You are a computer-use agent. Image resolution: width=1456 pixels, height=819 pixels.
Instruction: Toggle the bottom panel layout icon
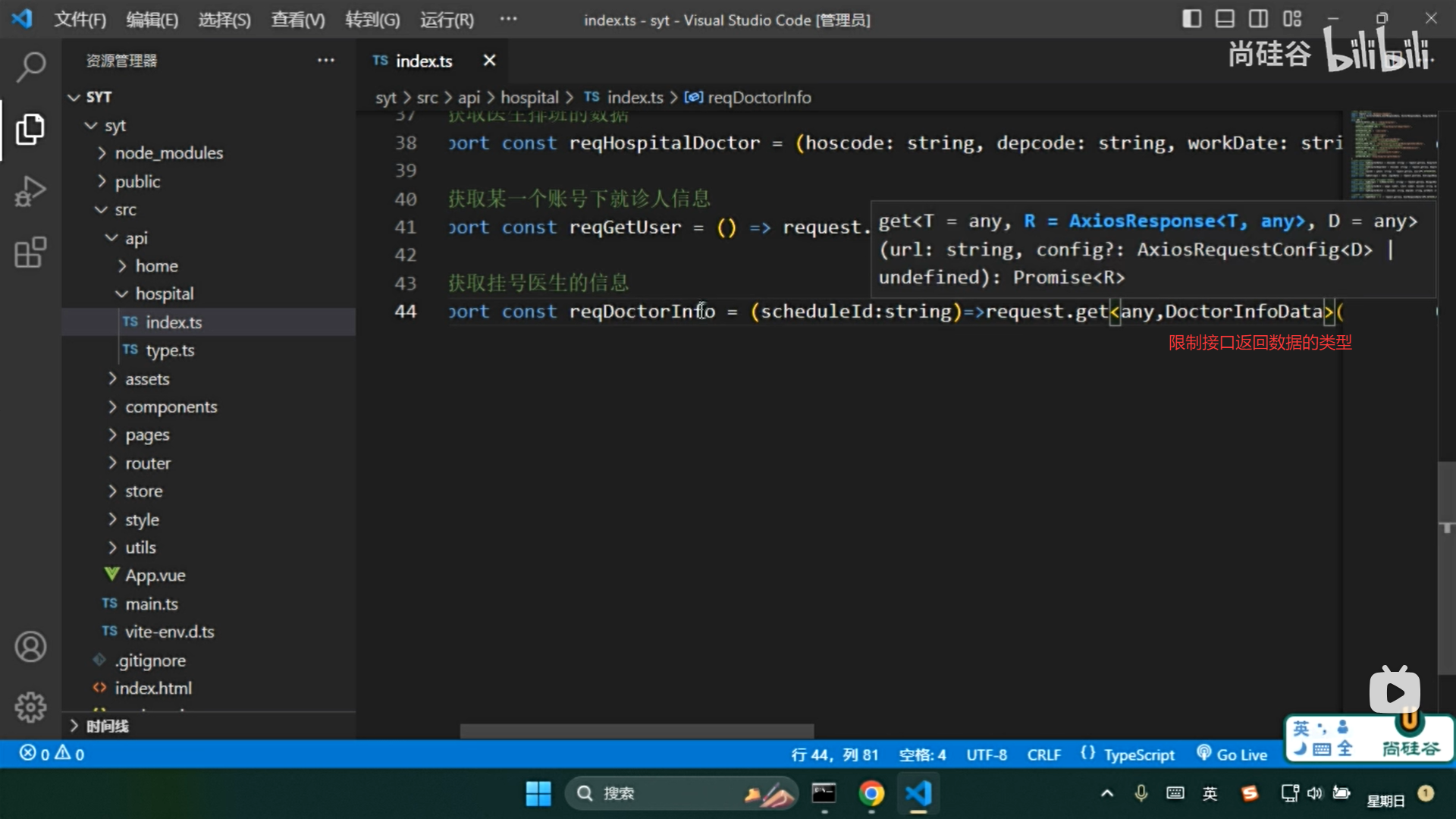1225,19
